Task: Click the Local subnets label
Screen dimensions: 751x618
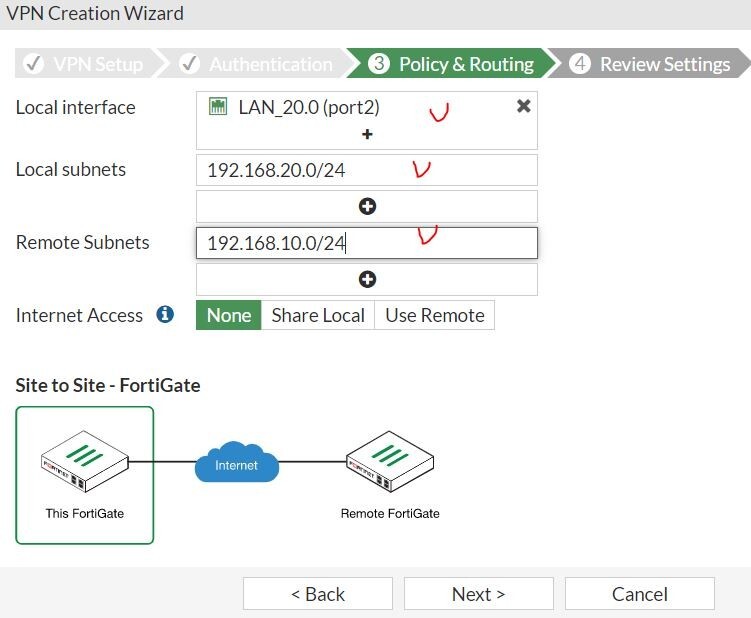Action: (71, 170)
